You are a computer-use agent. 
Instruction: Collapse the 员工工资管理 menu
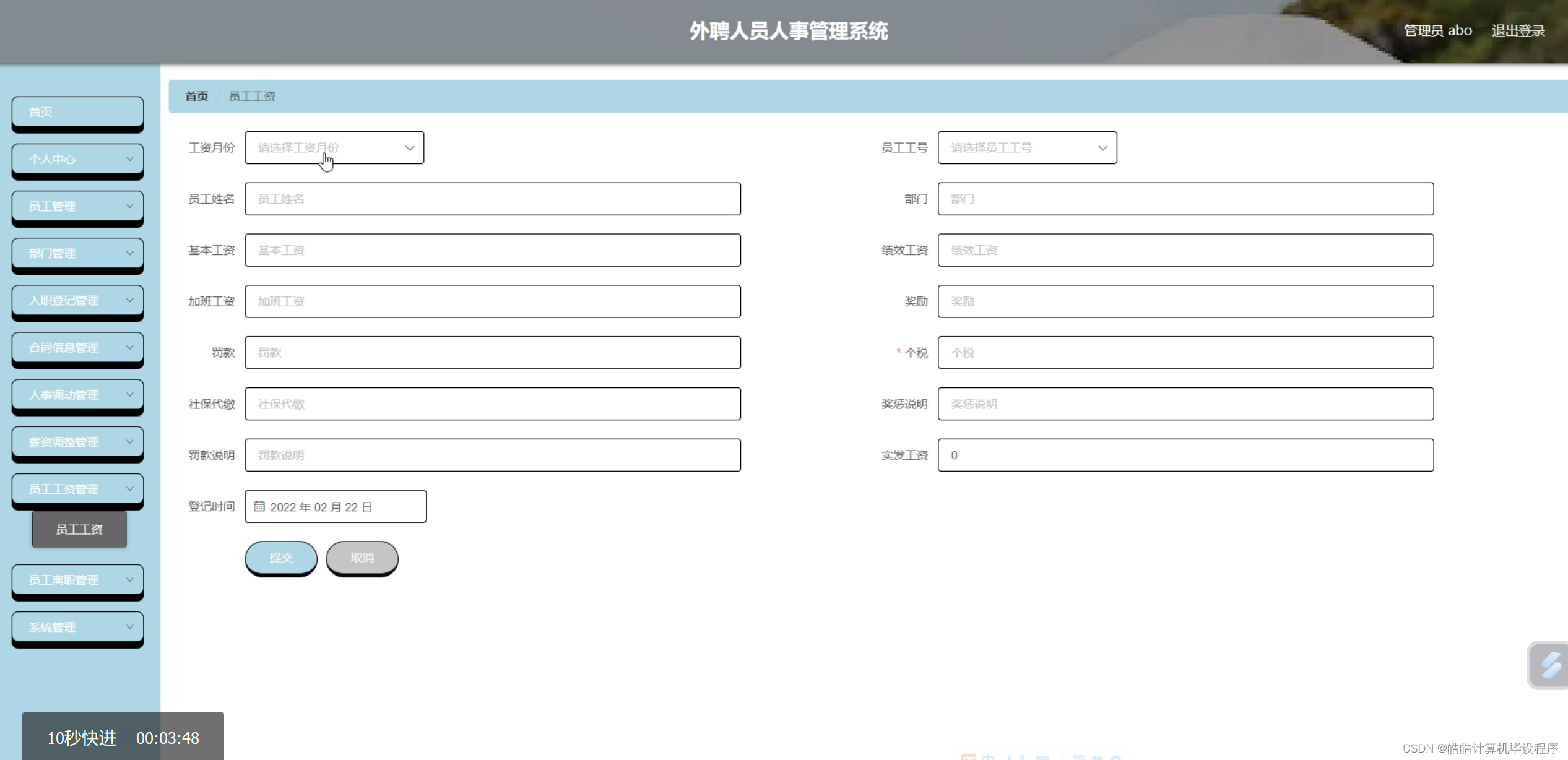coord(77,489)
